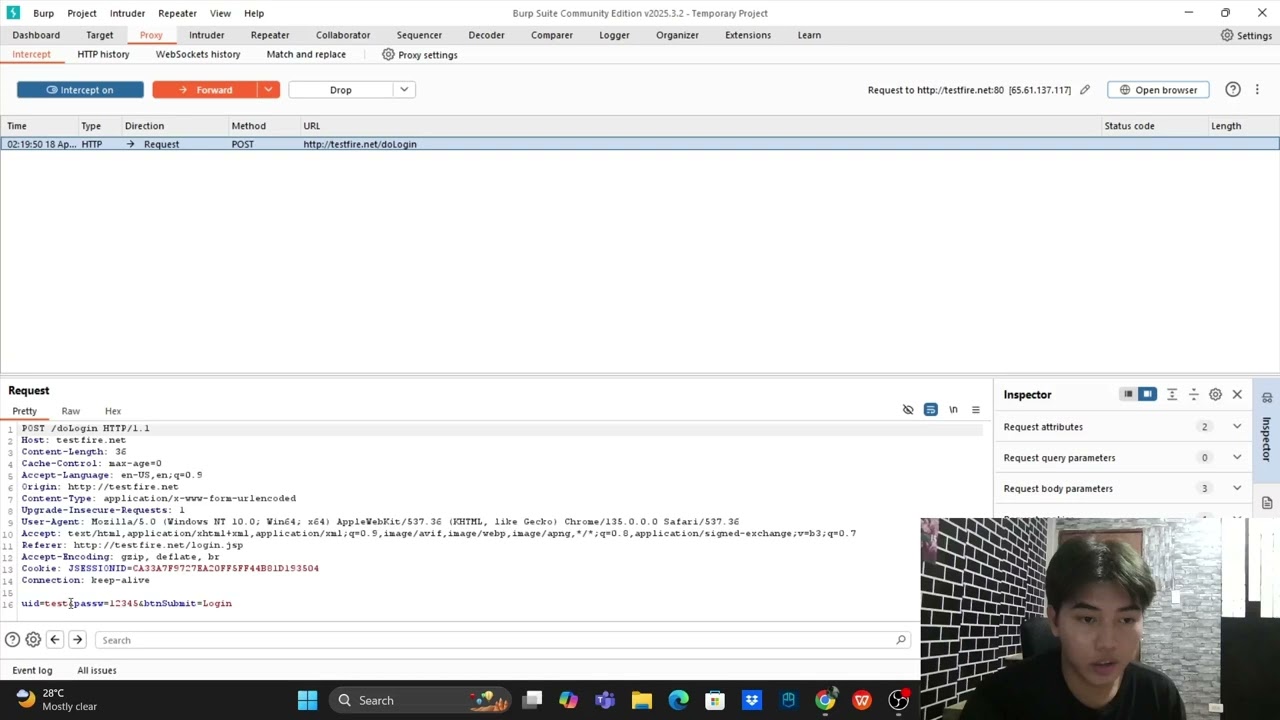Drop the intercepted request

pos(341,90)
